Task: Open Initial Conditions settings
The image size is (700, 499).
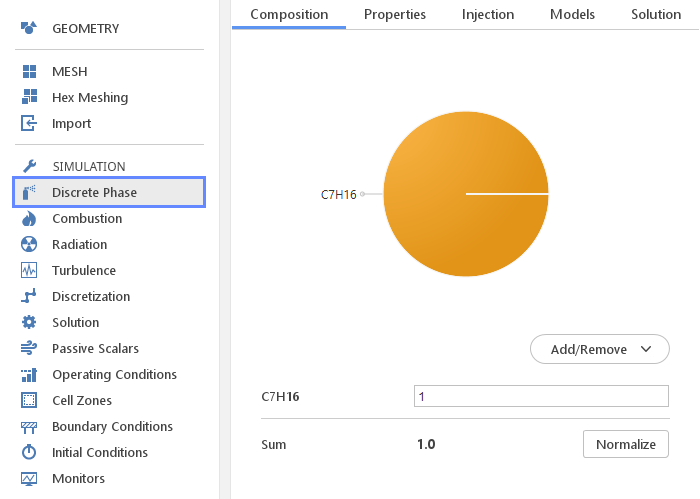Action: [100, 452]
